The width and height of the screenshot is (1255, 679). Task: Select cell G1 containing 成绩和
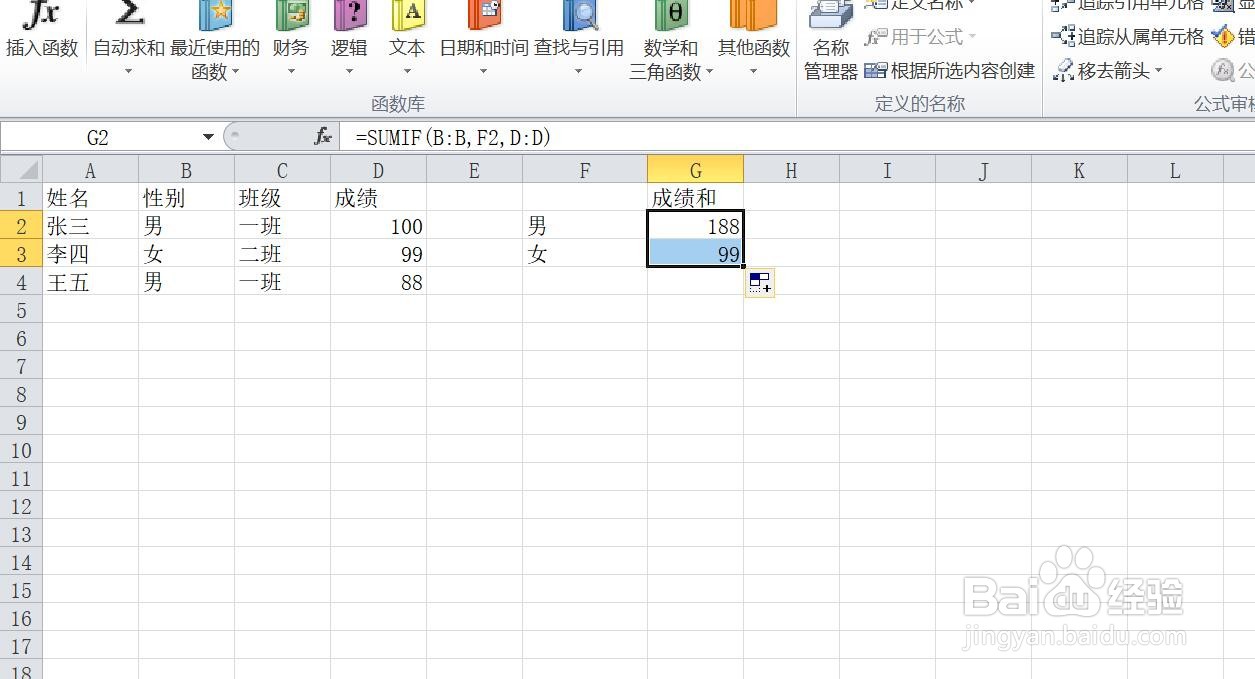pyautogui.click(x=695, y=198)
